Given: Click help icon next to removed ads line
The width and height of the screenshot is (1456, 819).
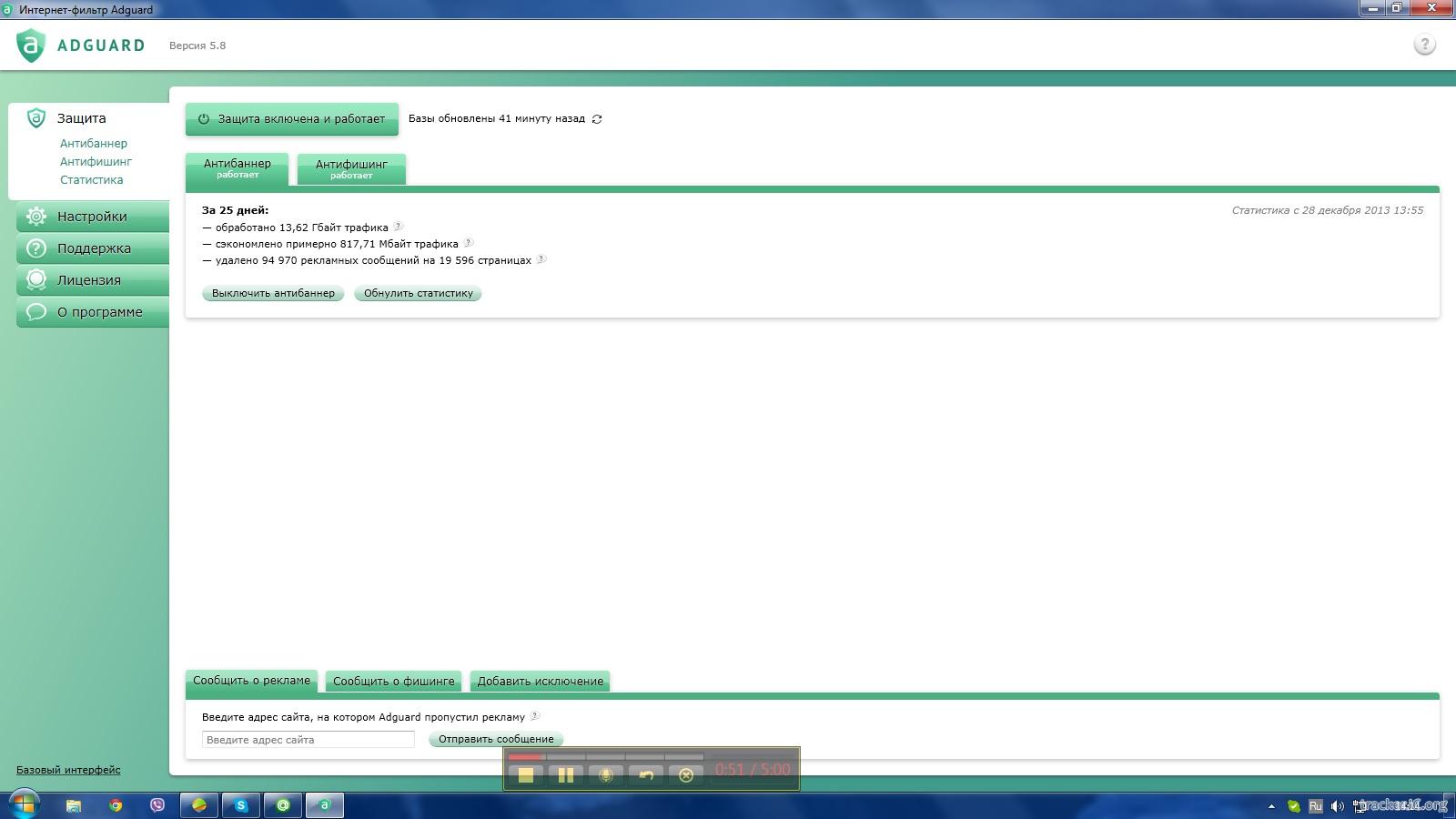Looking at the screenshot, I should pyautogui.click(x=541, y=259).
